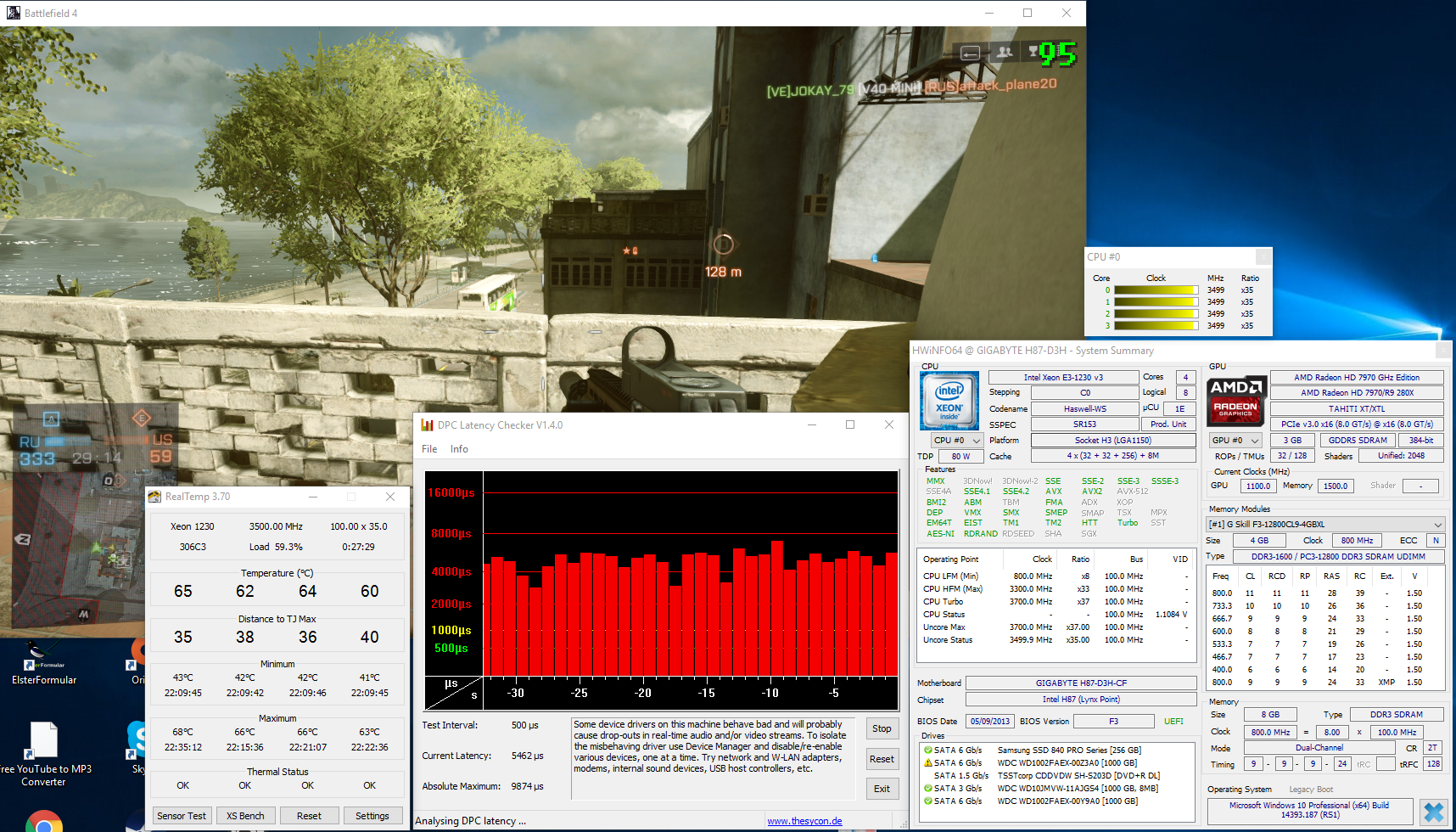Click the Current Latency 5462 µs value
Image resolution: width=1456 pixels, height=832 pixels.
pyautogui.click(x=527, y=756)
